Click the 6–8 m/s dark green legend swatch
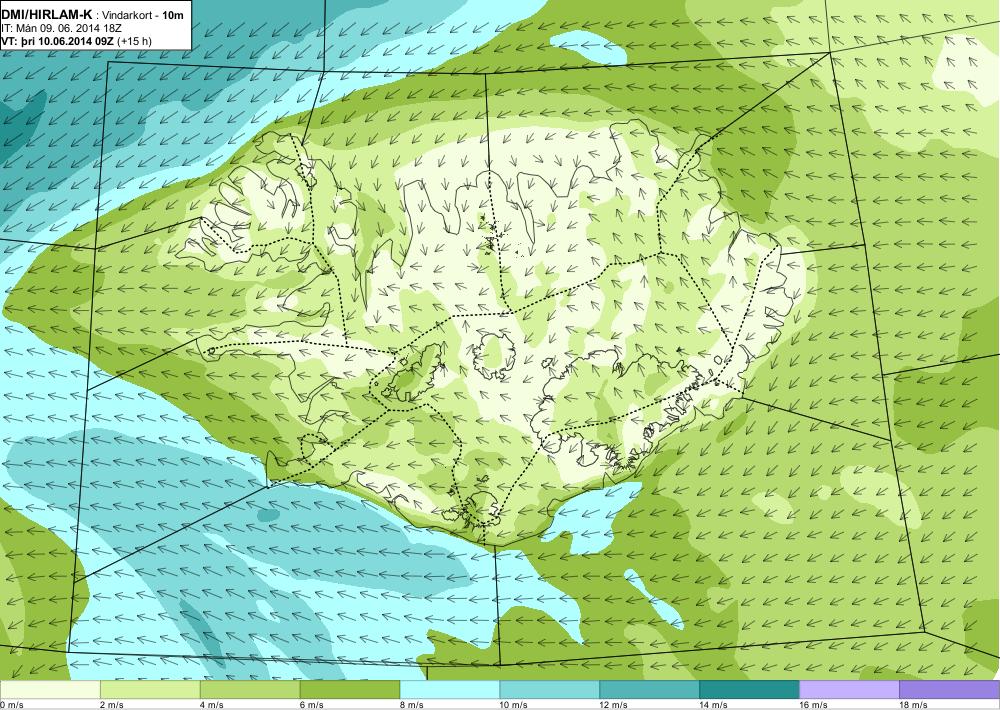Viewport: 1000px width, 710px height. point(349,690)
